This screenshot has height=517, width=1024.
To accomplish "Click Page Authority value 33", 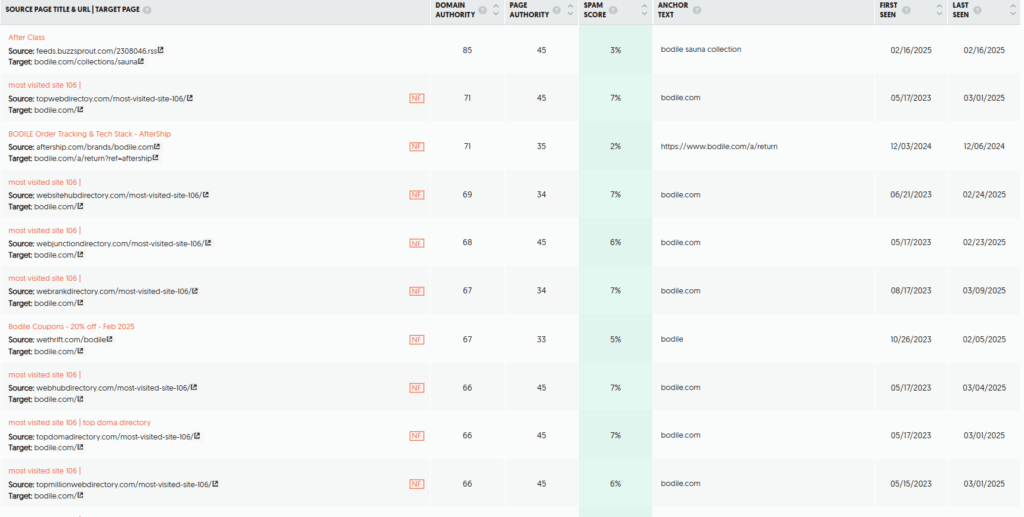I will click(x=541, y=339).
